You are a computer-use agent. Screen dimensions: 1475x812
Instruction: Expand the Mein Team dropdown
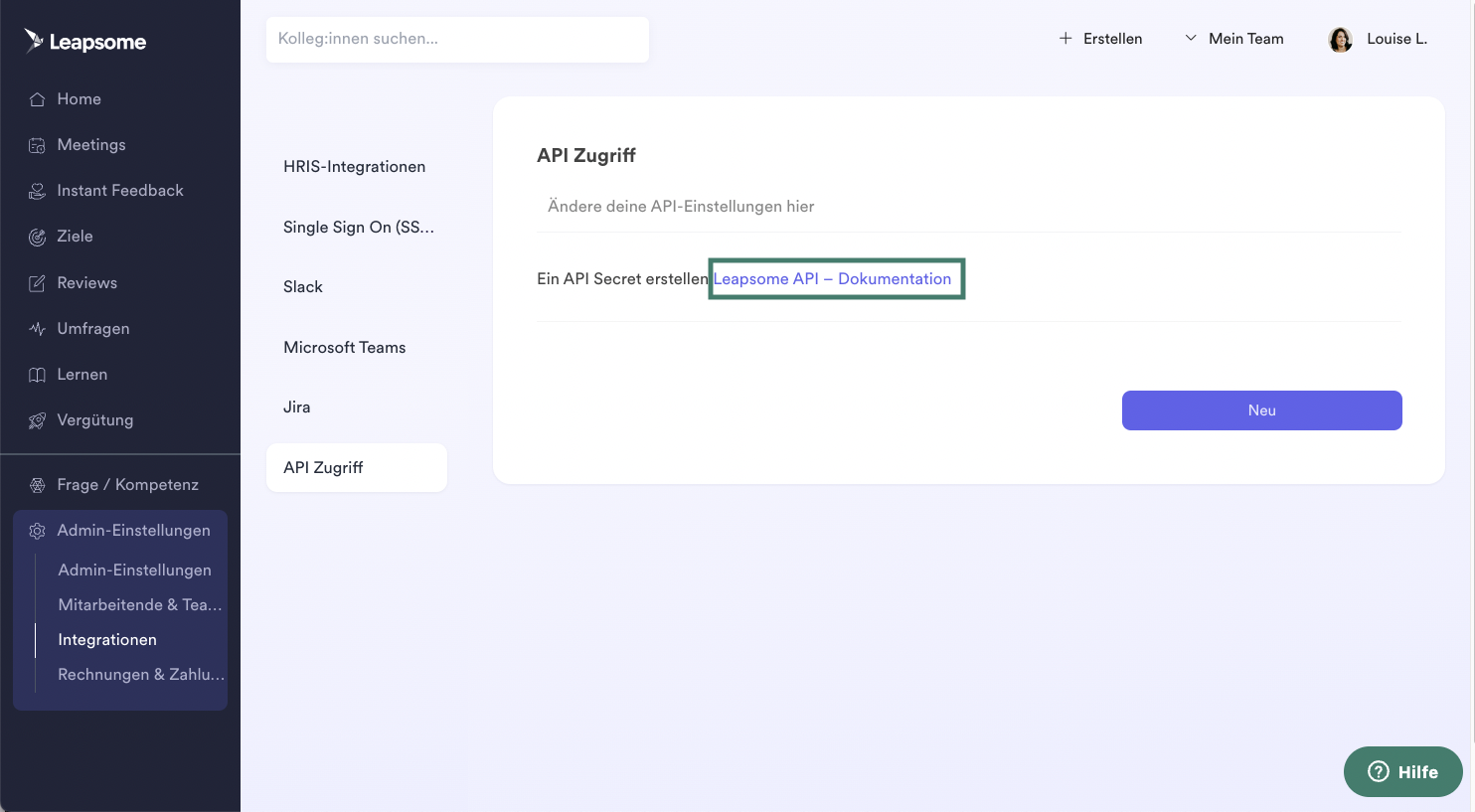1233,39
